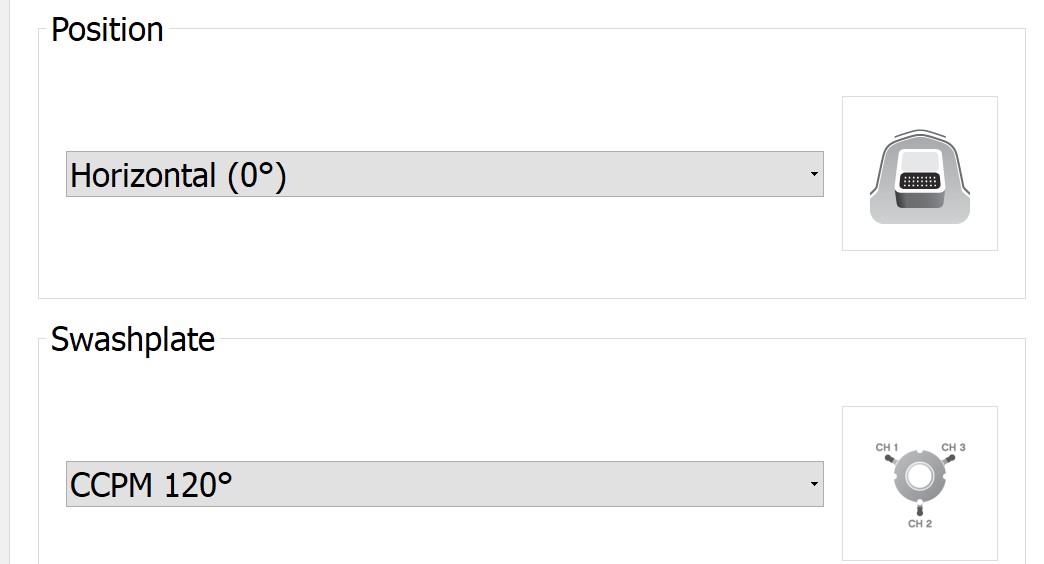Click the Swashplate group heading
The height and width of the screenshot is (564, 1044).
tap(132, 340)
